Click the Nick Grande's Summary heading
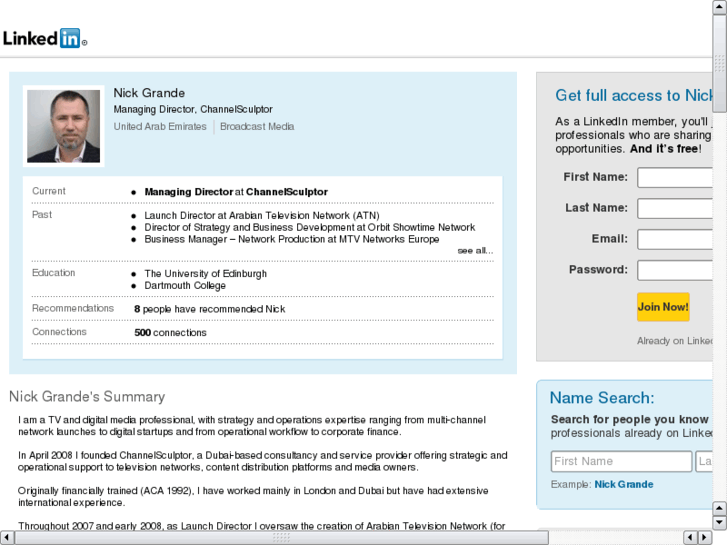 (87, 397)
